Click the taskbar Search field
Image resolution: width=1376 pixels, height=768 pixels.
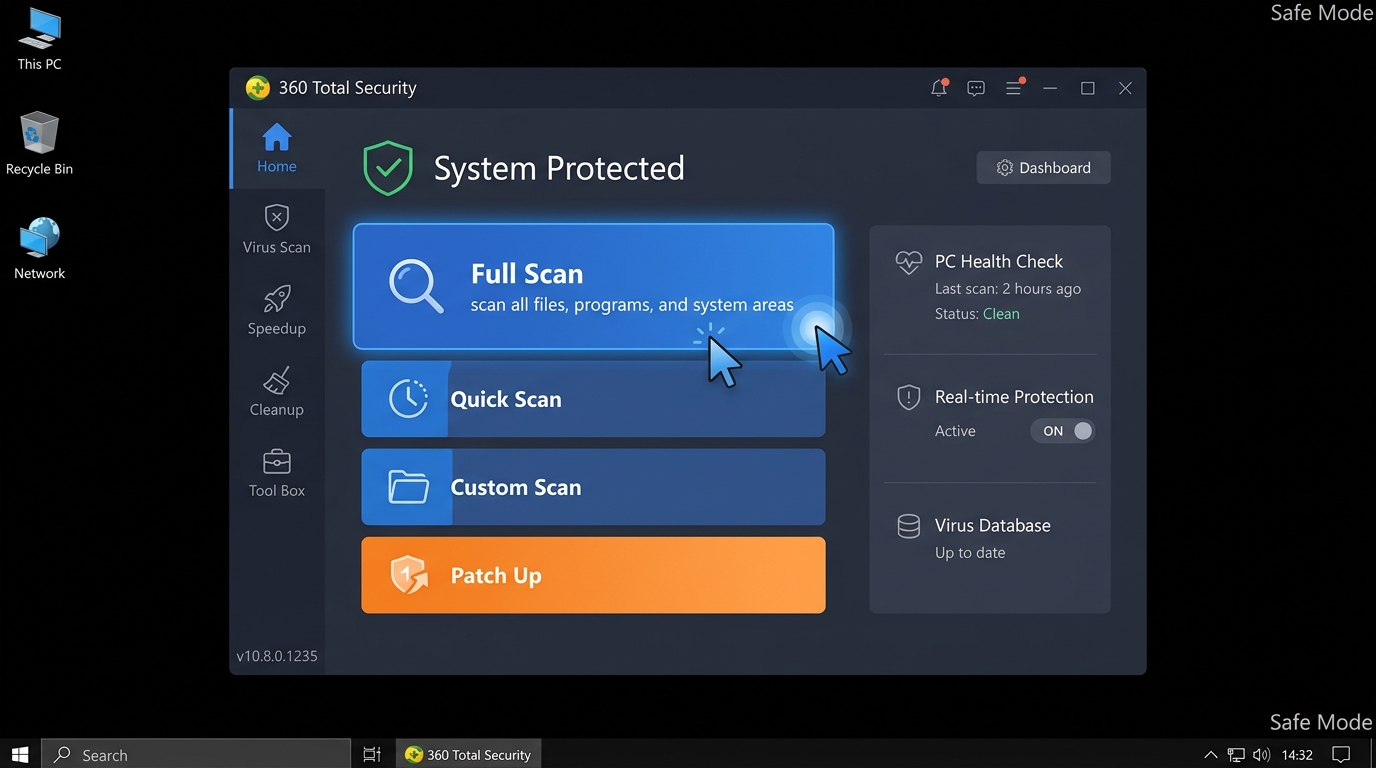click(195, 754)
